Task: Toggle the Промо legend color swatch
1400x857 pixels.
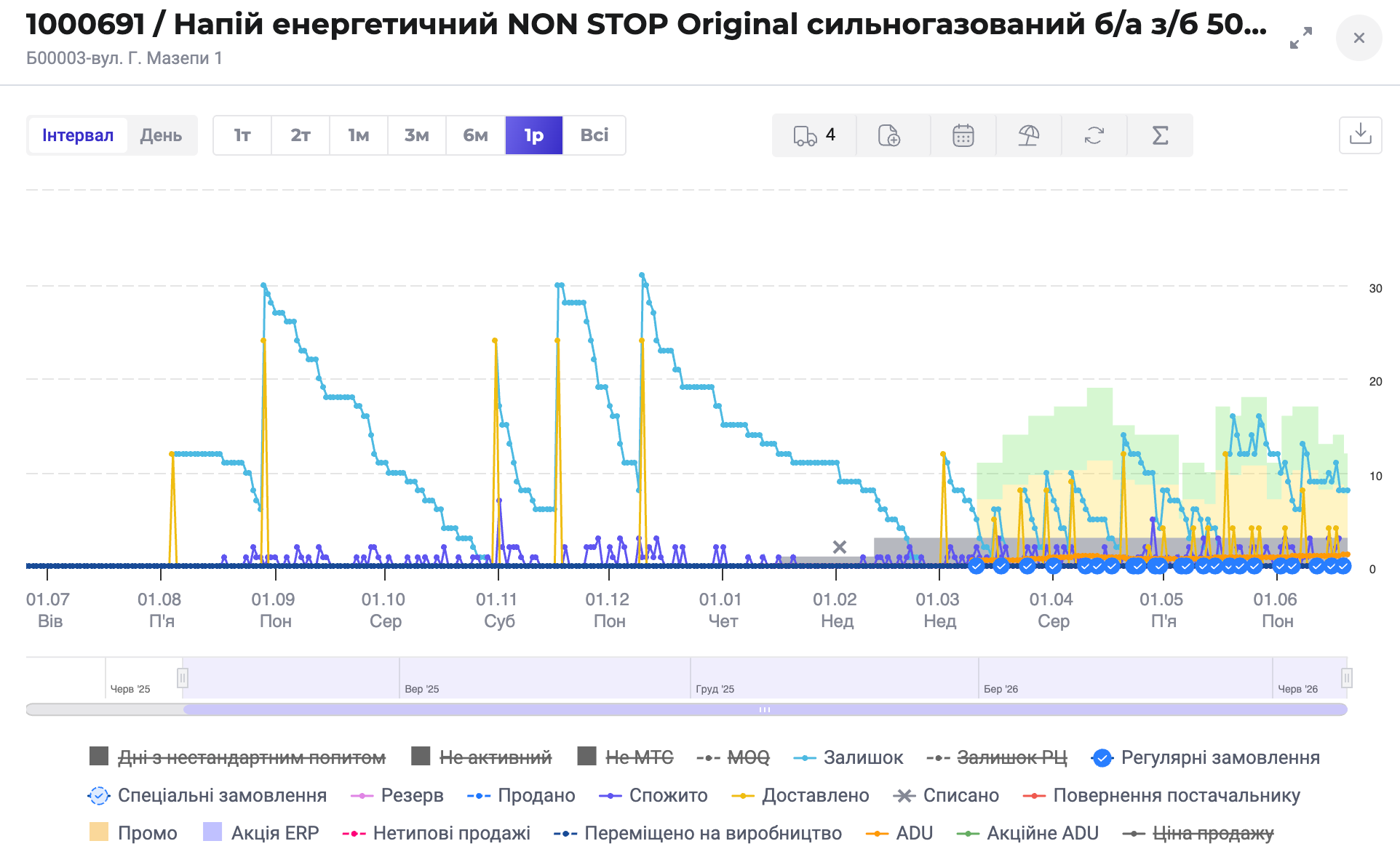Action: tap(99, 832)
